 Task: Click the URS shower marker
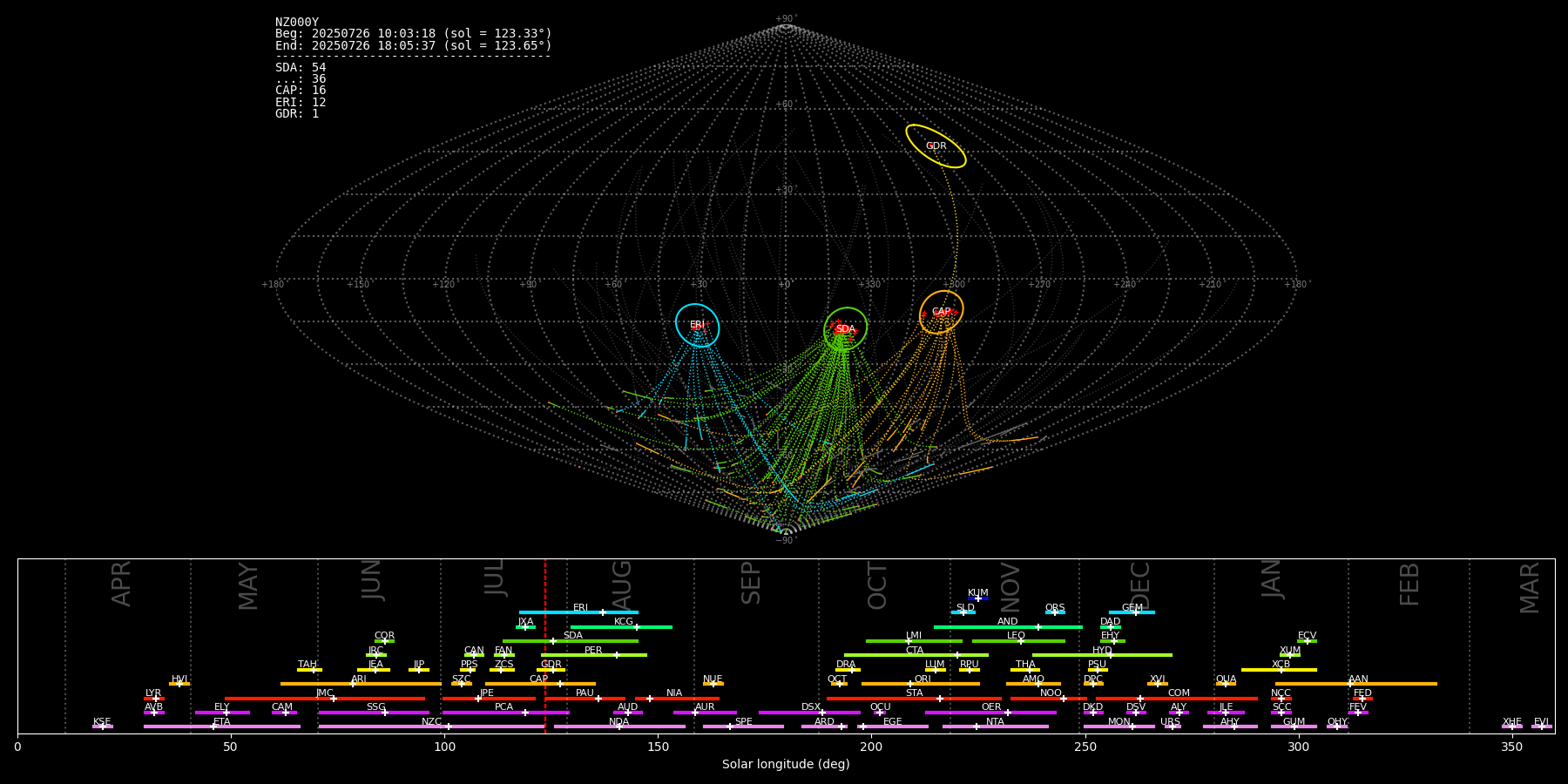[1173, 727]
